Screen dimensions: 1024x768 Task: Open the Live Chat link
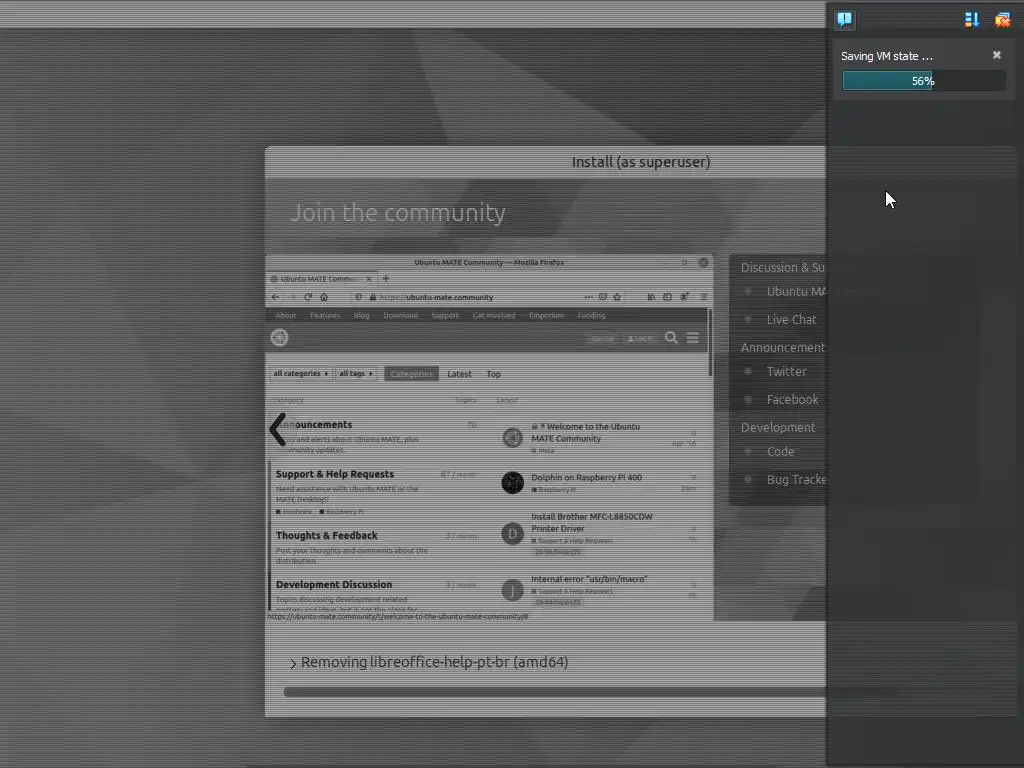click(791, 319)
